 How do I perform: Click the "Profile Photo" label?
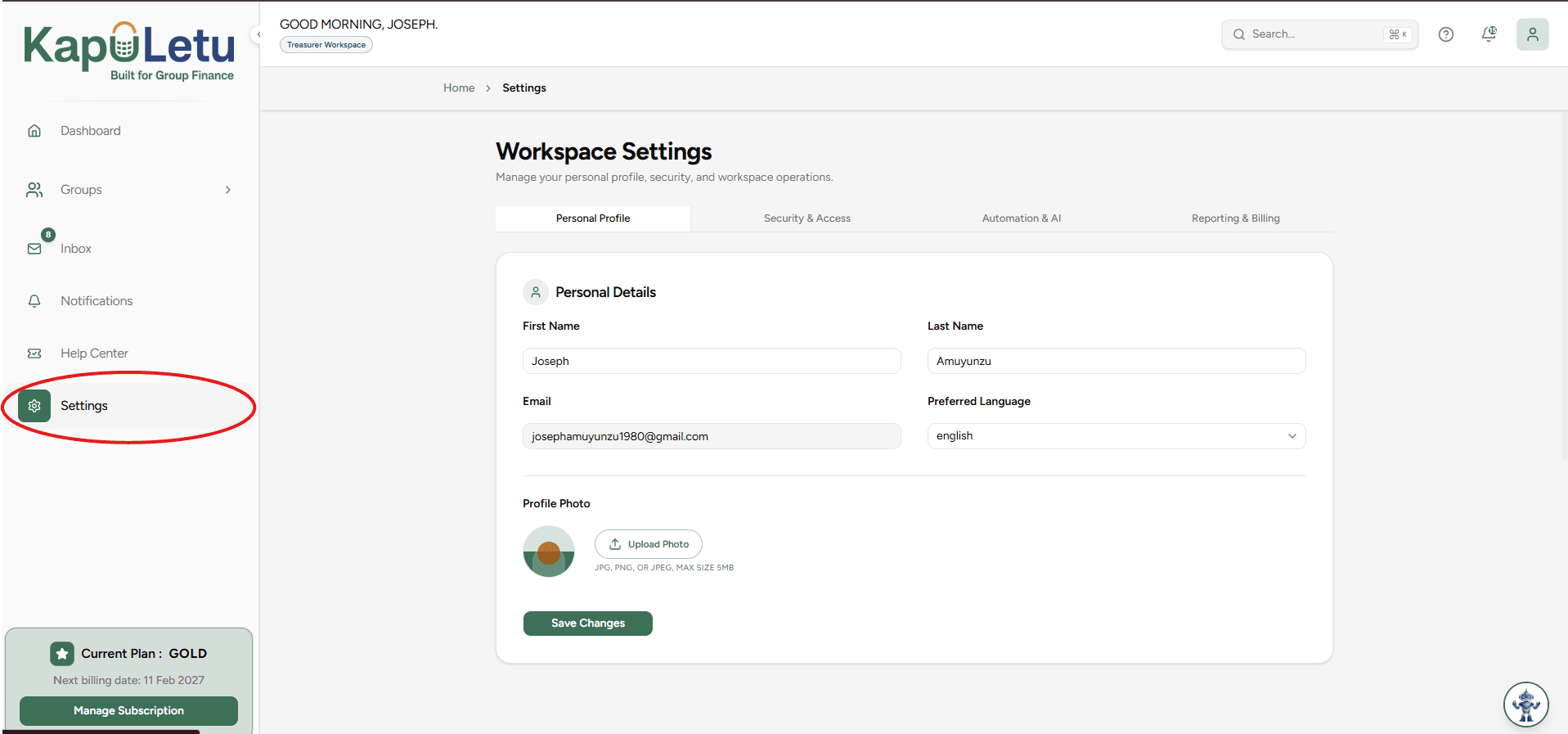[556, 503]
